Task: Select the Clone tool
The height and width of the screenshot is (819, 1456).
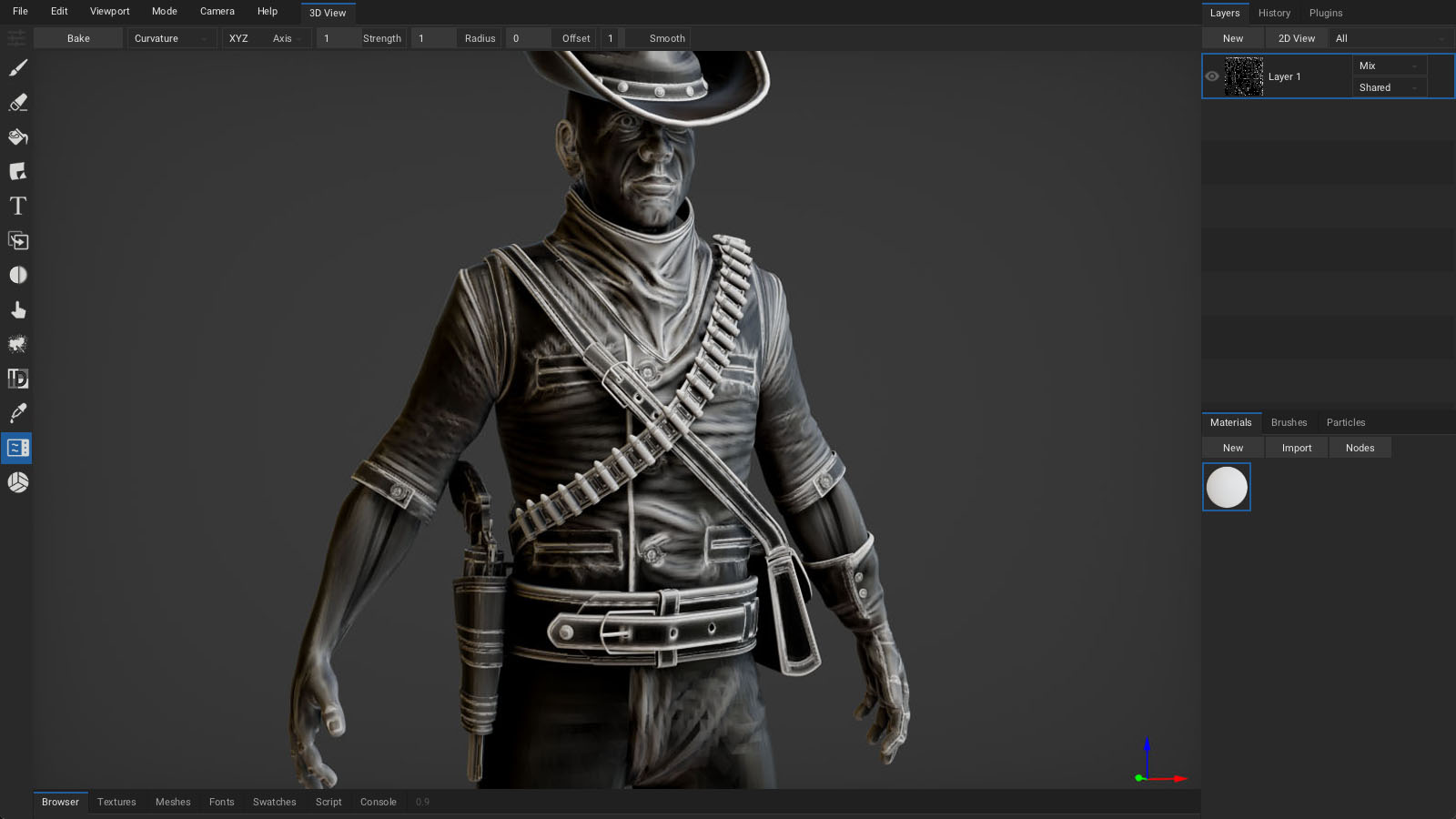Action: (x=18, y=241)
